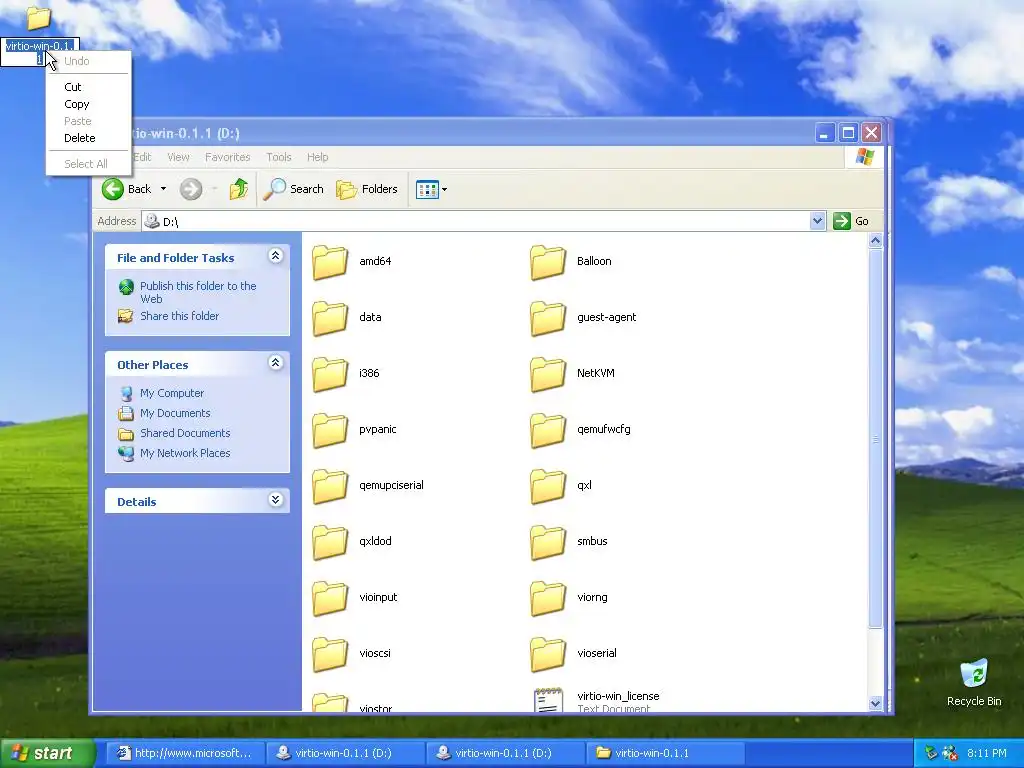Click the guest-agent folder name
This screenshot has height=768, width=1024.
[606, 317]
